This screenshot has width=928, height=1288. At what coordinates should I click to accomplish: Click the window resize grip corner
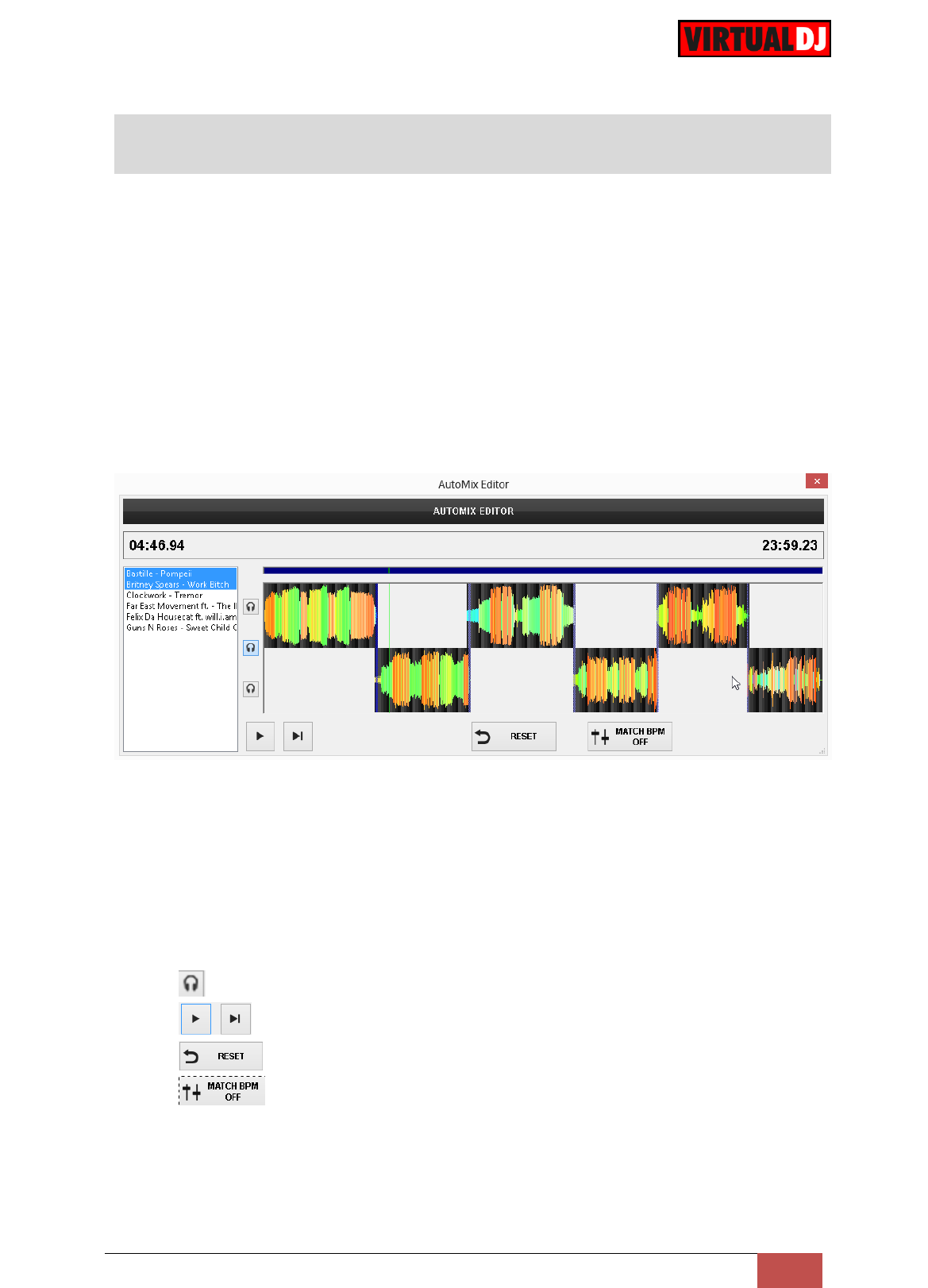(822, 750)
